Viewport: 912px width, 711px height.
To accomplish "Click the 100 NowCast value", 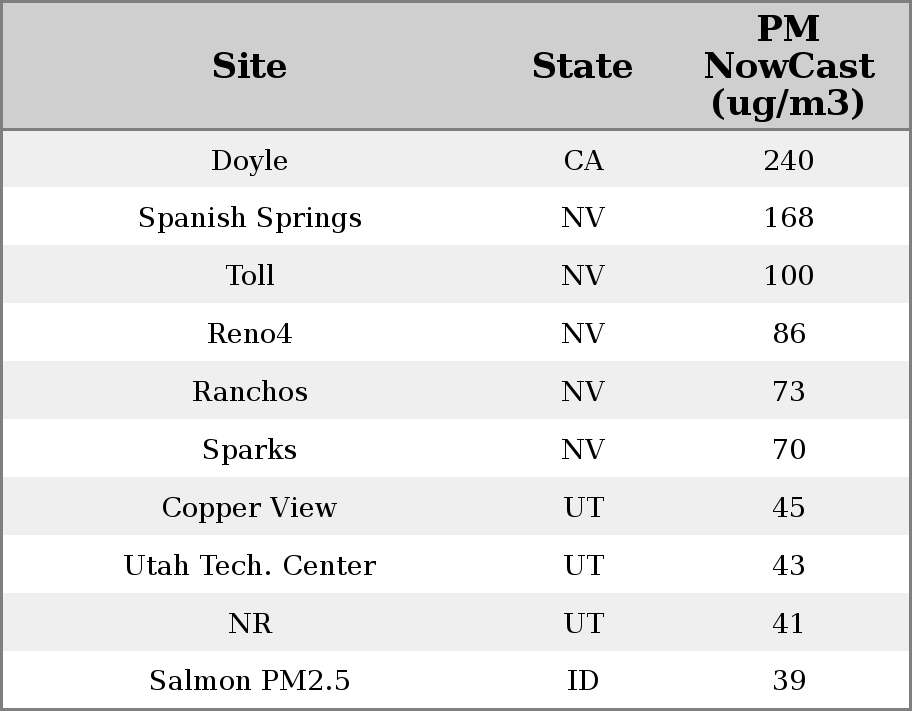I will 788,276.
